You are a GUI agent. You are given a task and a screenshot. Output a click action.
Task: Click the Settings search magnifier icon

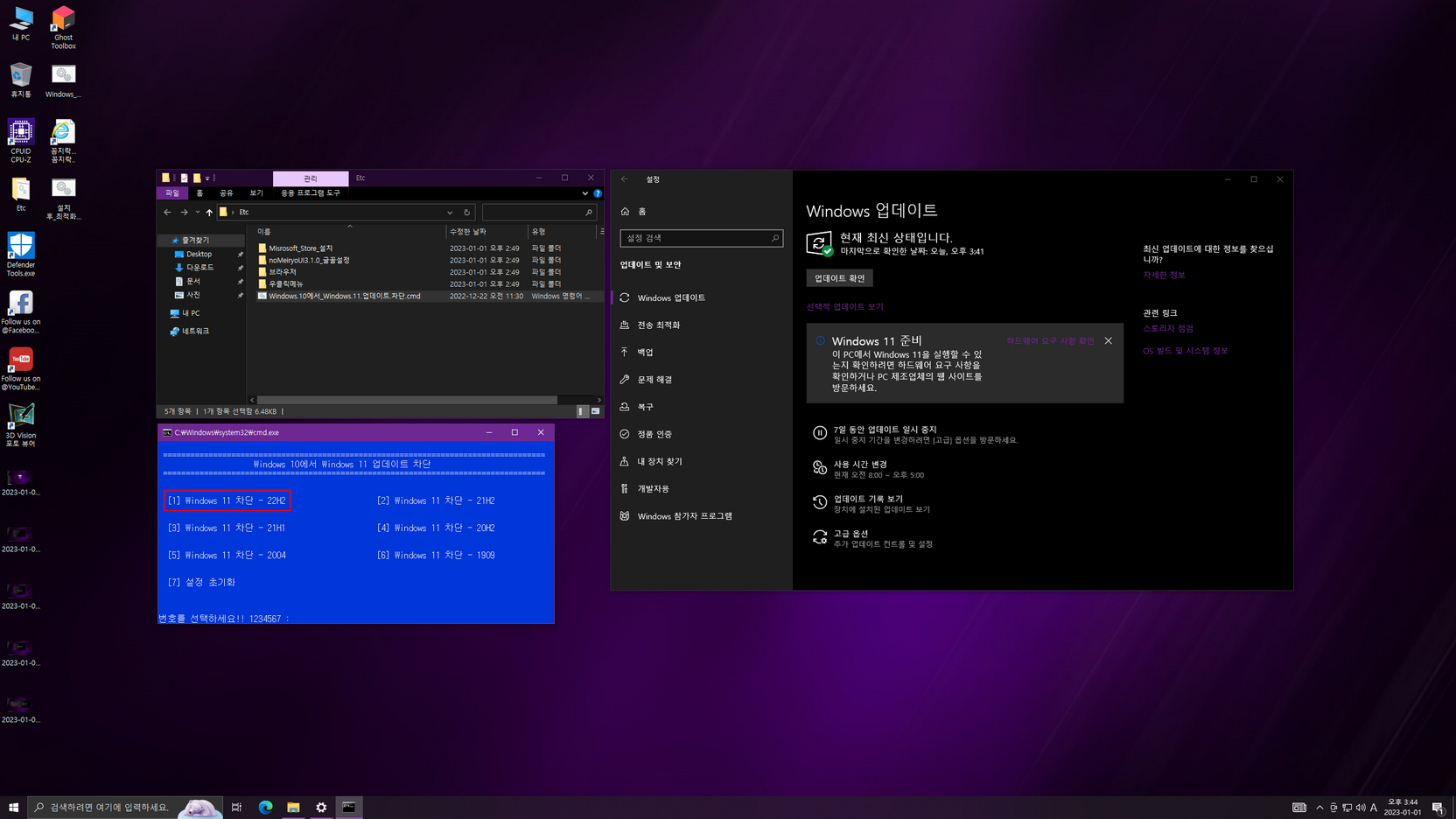774,238
